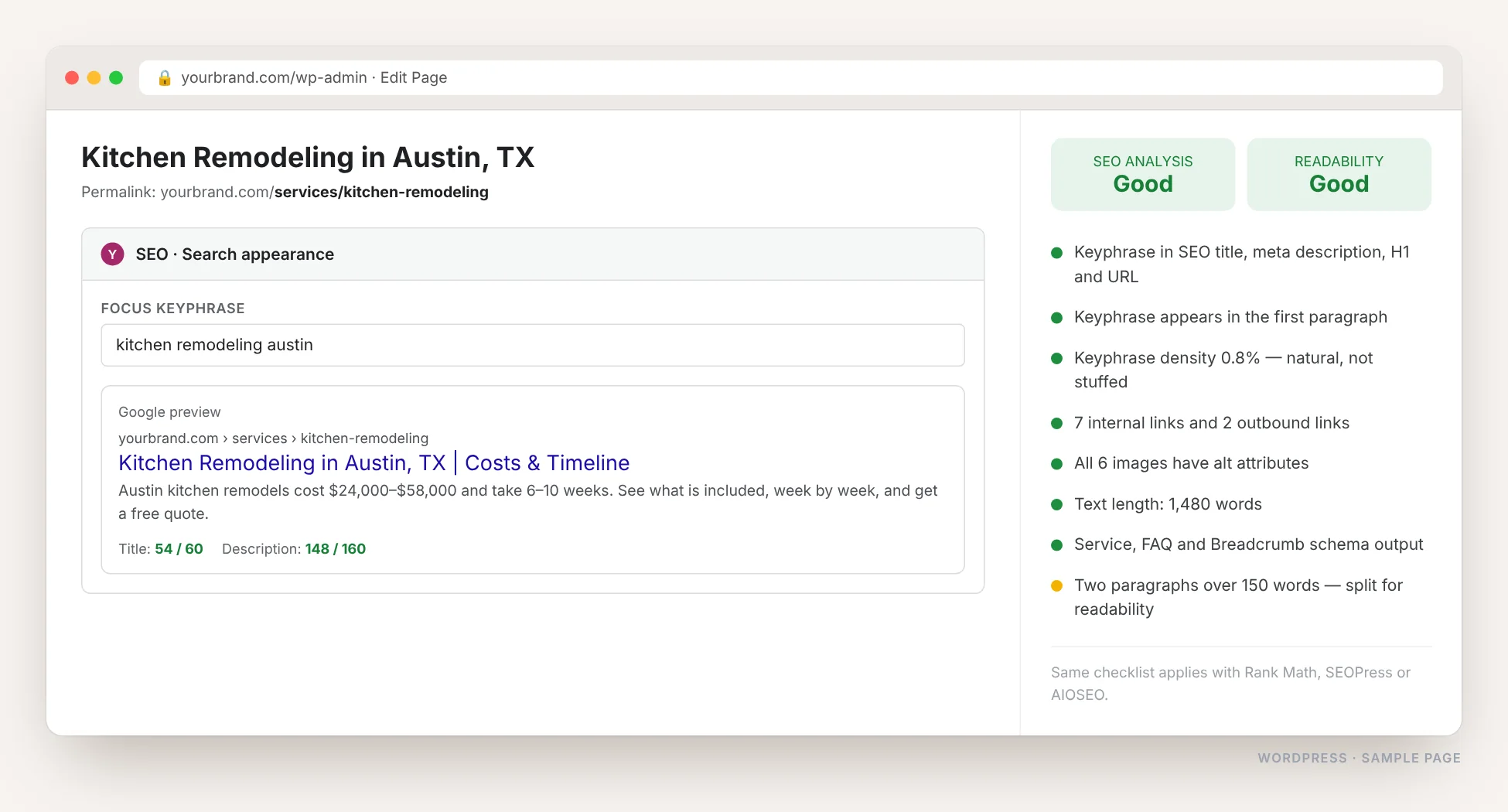Click the Google preview blue title link

pyautogui.click(x=374, y=462)
